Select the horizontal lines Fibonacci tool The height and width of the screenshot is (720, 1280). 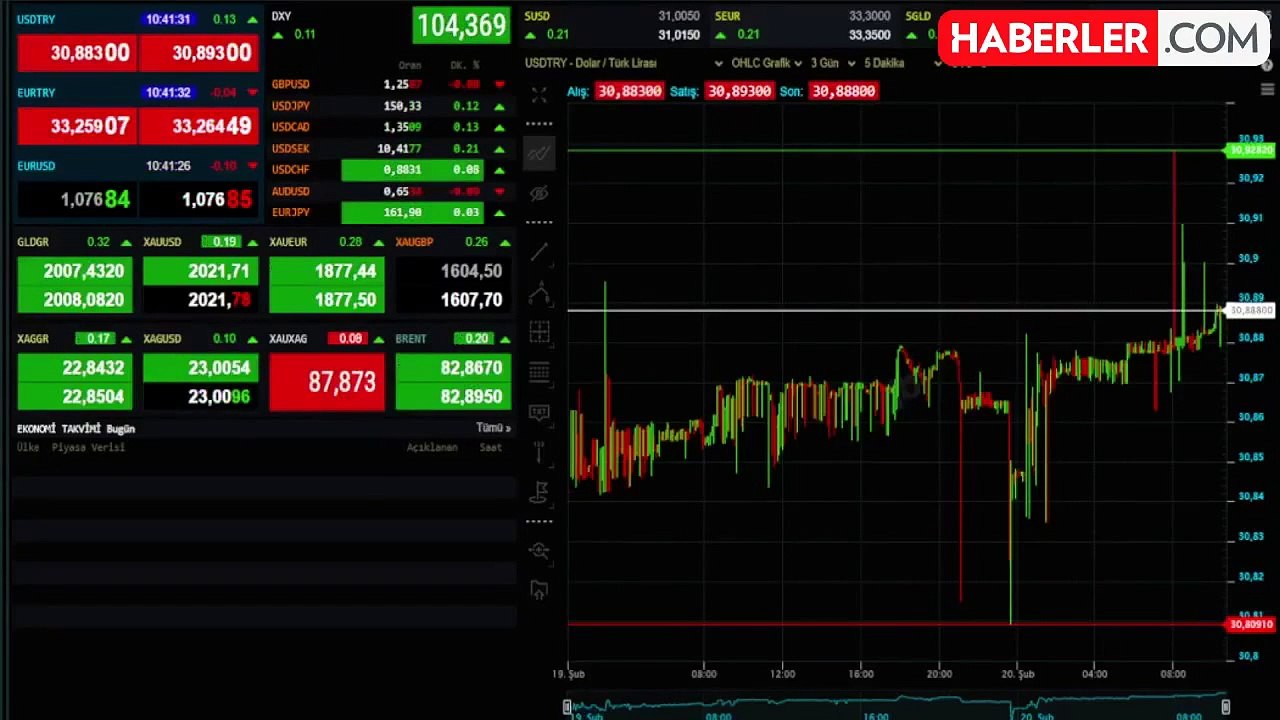(539, 372)
